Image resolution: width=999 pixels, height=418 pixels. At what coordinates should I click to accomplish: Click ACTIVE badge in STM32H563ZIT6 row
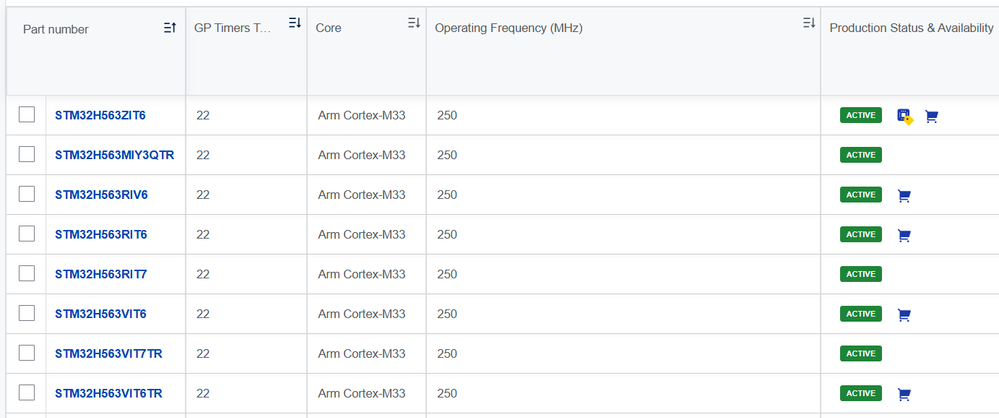pos(861,115)
